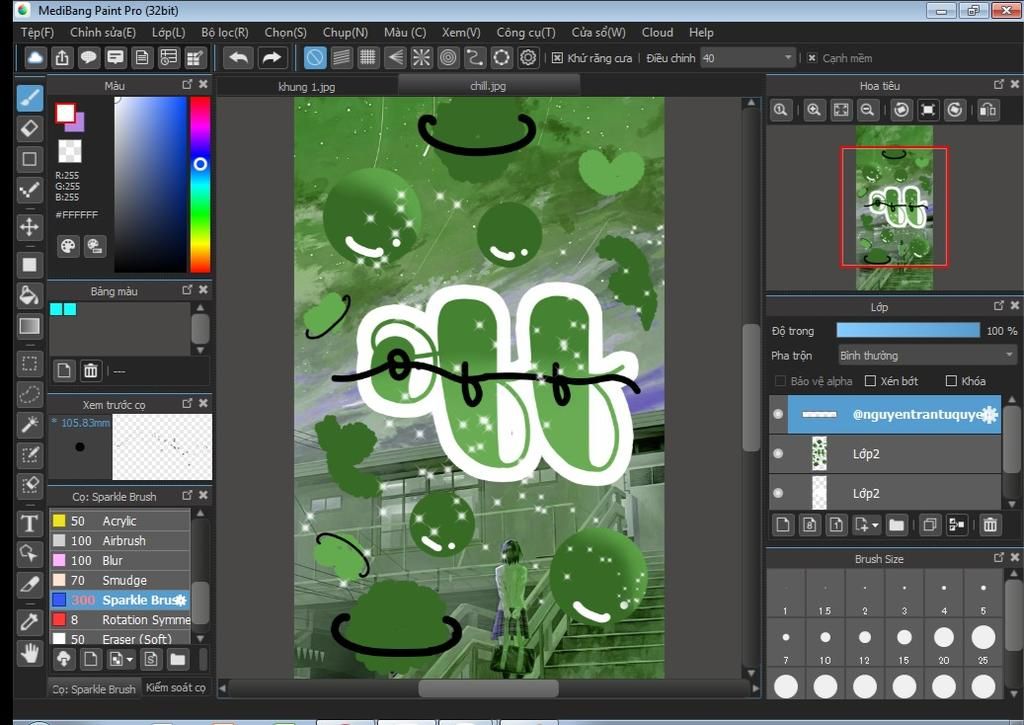
Task: Select the Hand pan tool
Action: point(29,652)
